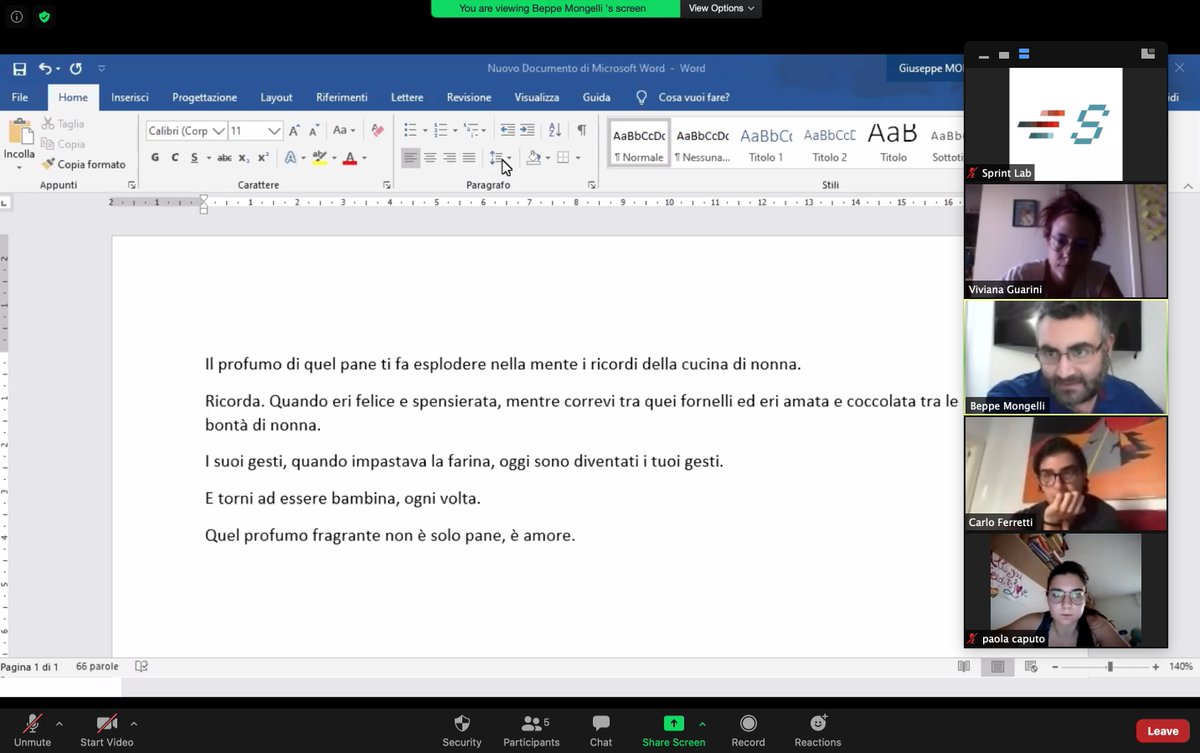Switch to the Revisione tab
Viewport: 1200px width, 753px height.
click(469, 97)
